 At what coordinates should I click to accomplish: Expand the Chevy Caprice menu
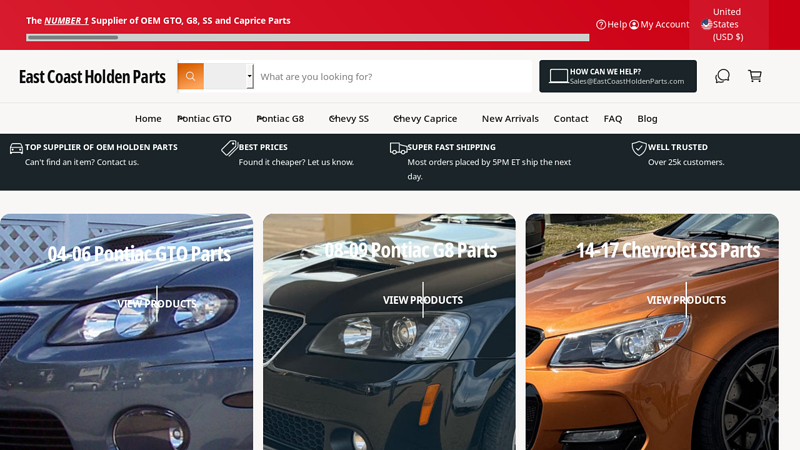pyautogui.click(x=425, y=118)
